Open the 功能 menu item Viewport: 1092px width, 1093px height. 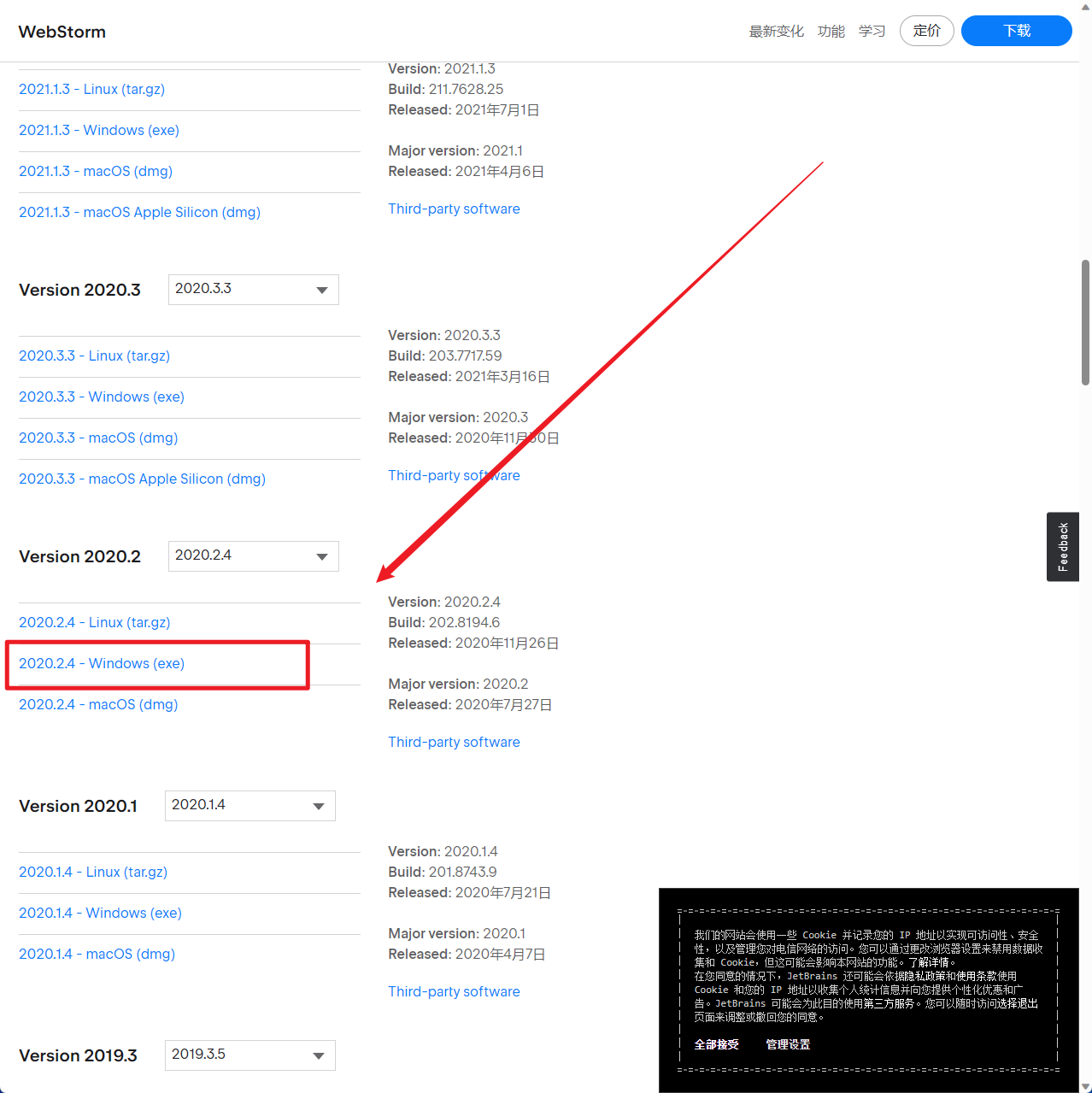[x=831, y=32]
